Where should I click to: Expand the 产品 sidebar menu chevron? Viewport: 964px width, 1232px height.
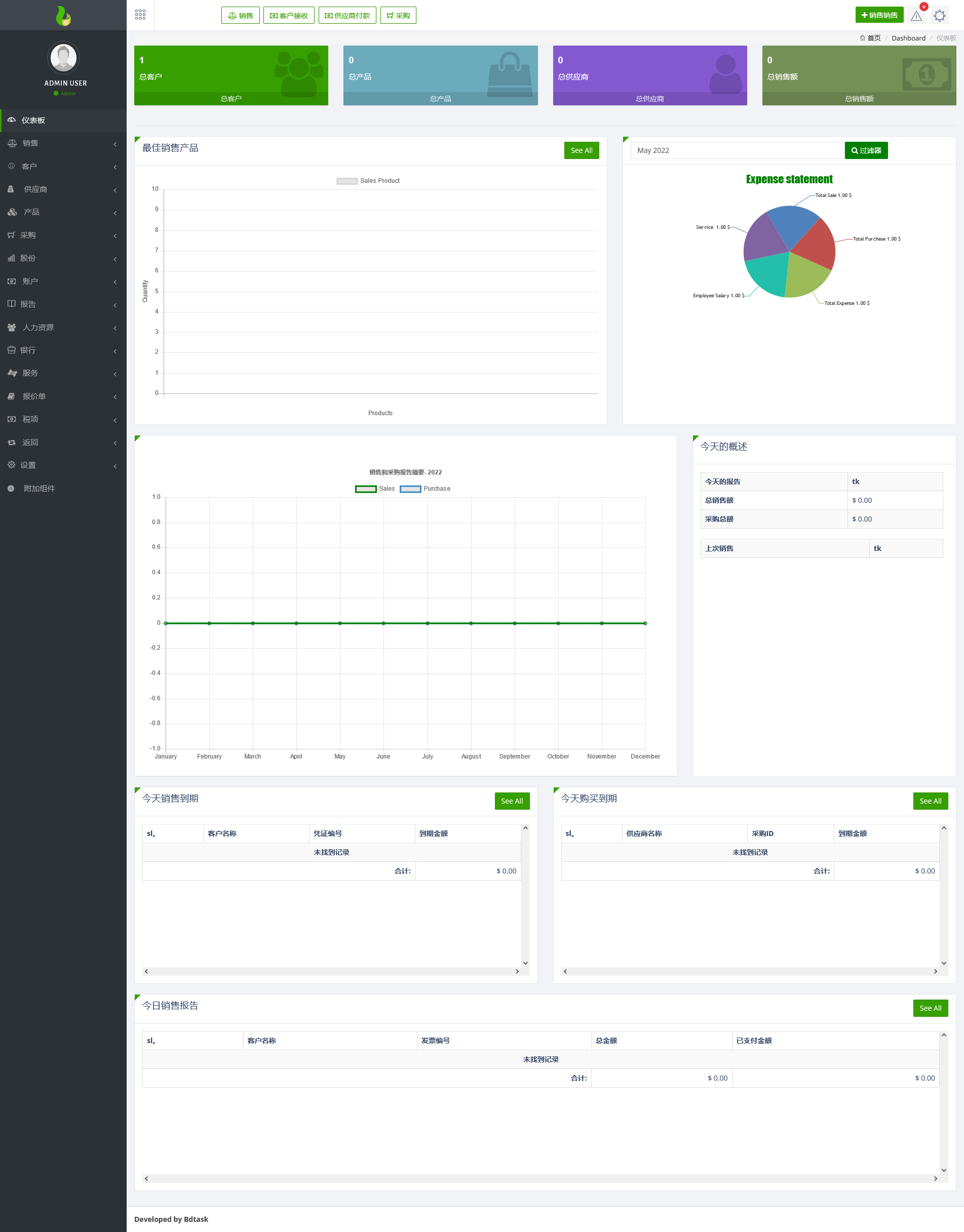coord(115,213)
